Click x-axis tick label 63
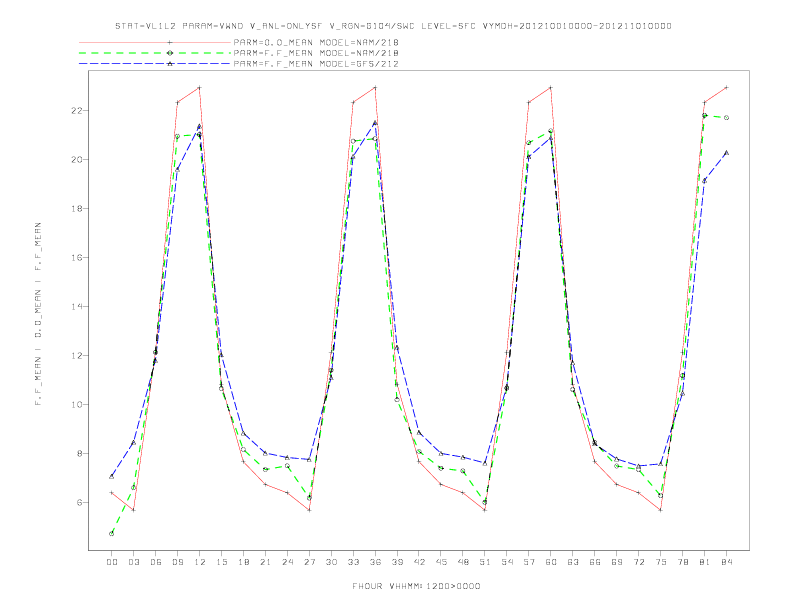The image size is (792, 612). click(573, 562)
